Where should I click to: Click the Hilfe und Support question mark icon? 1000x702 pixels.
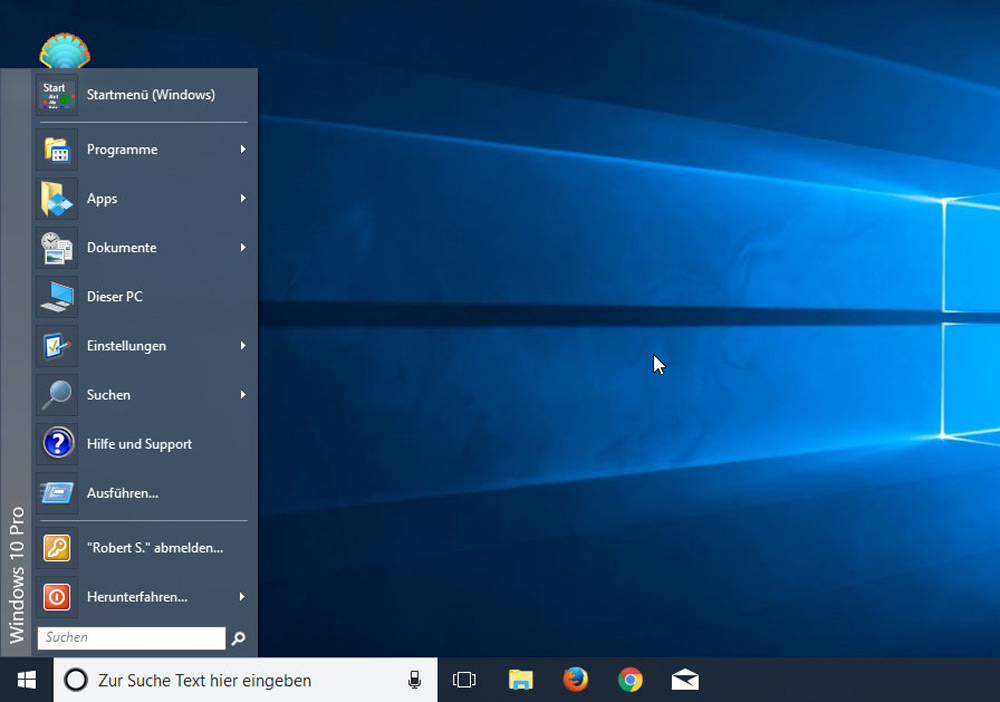(57, 444)
